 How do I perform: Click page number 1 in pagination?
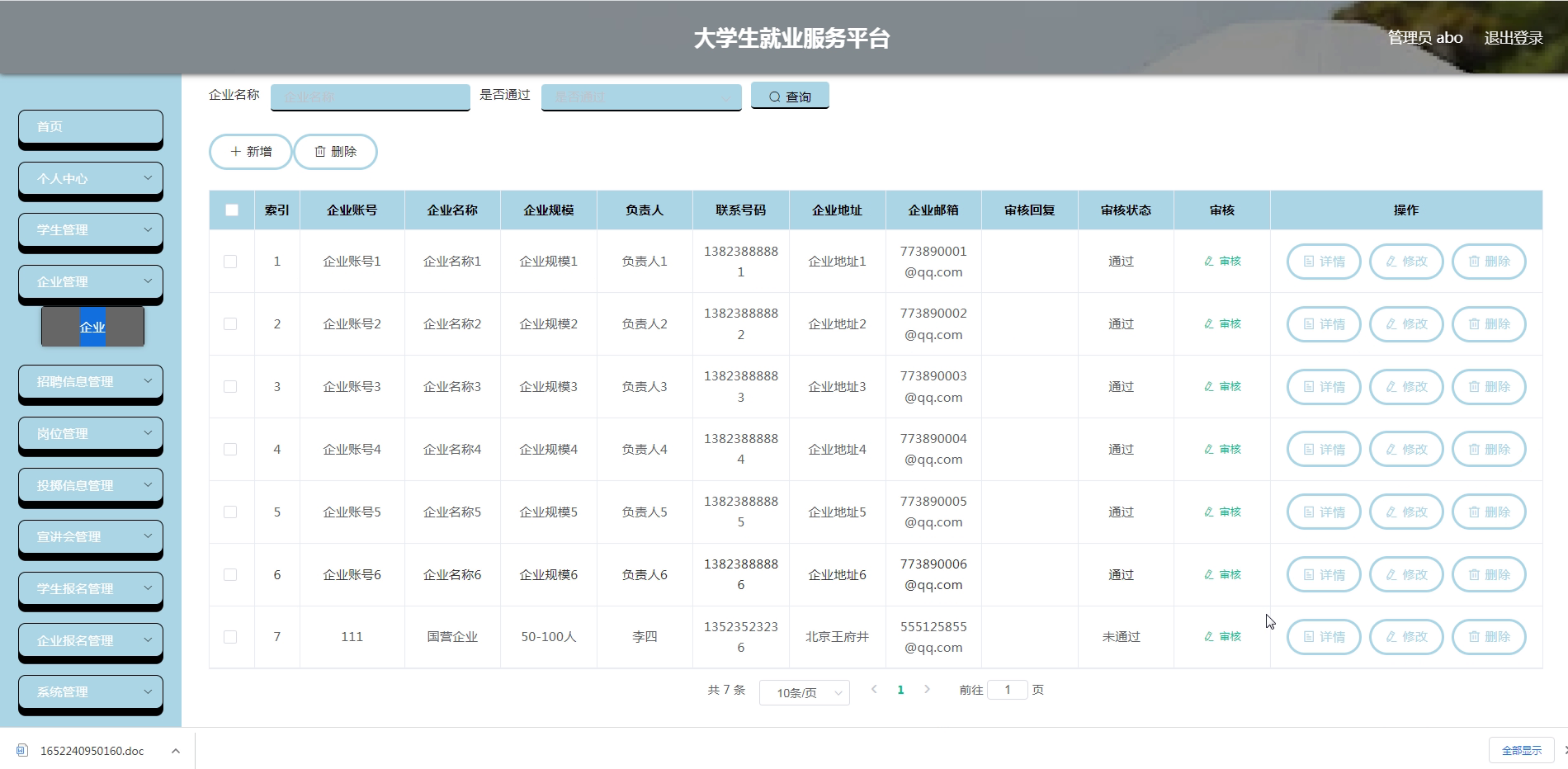900,690
